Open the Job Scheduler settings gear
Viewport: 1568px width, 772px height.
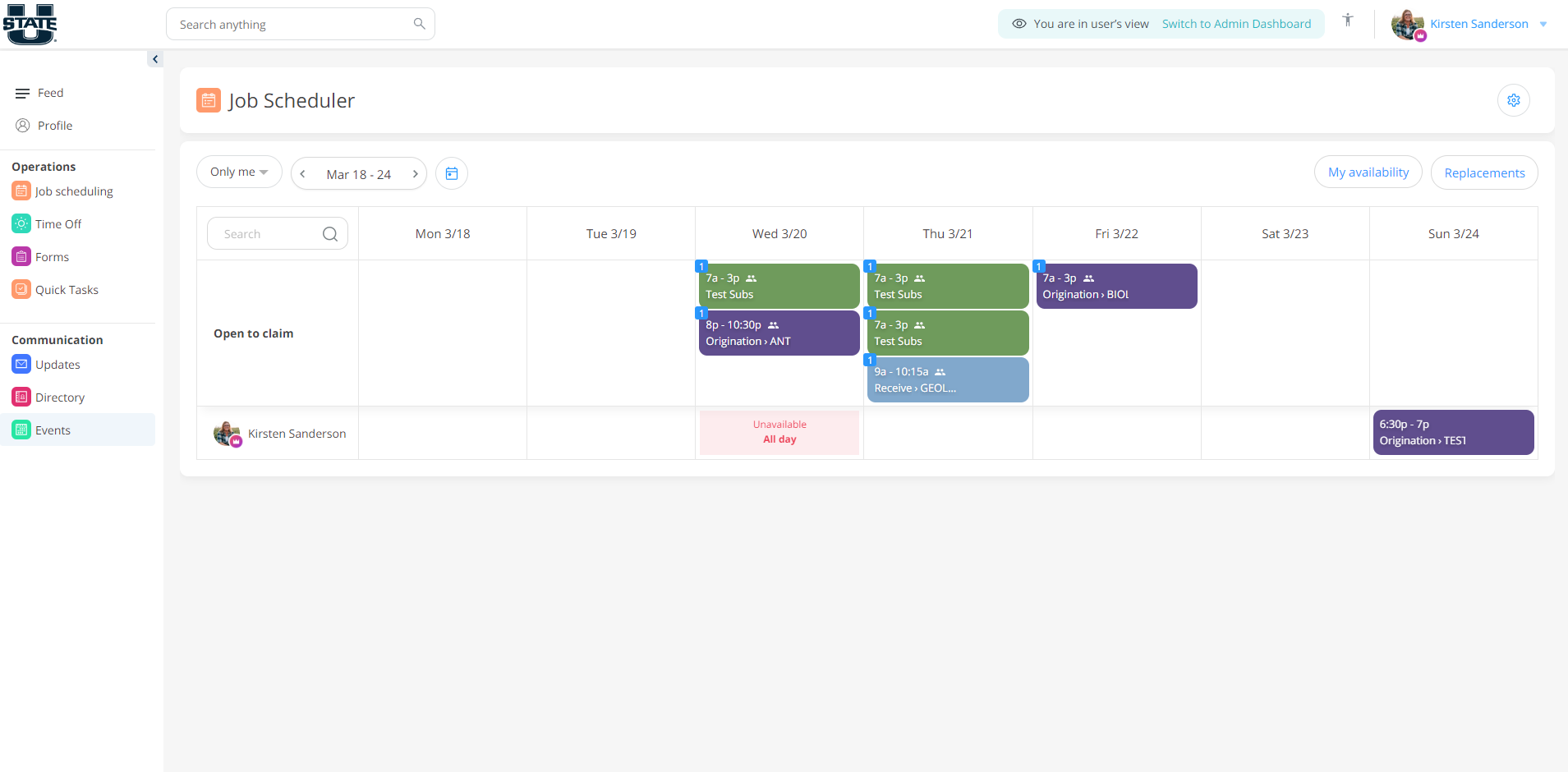coord(1514,100)
